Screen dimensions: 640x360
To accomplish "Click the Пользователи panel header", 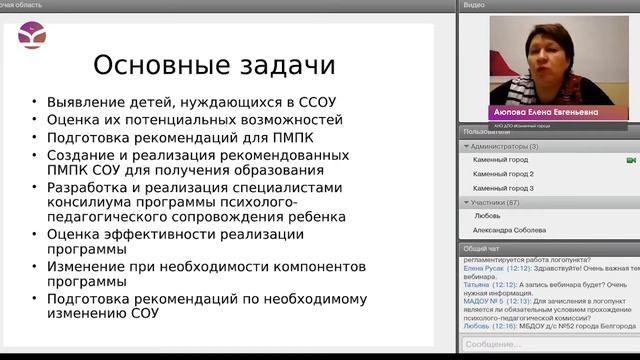I will tap(549, 132).
